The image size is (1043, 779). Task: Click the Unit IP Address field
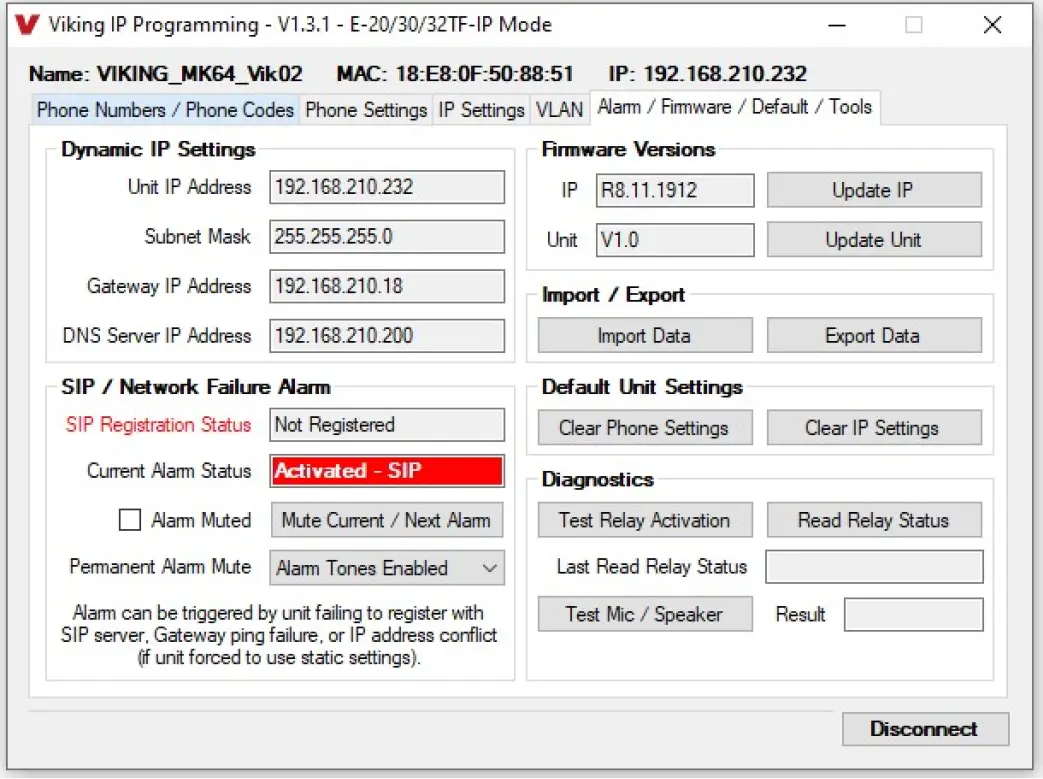[386, 187]
